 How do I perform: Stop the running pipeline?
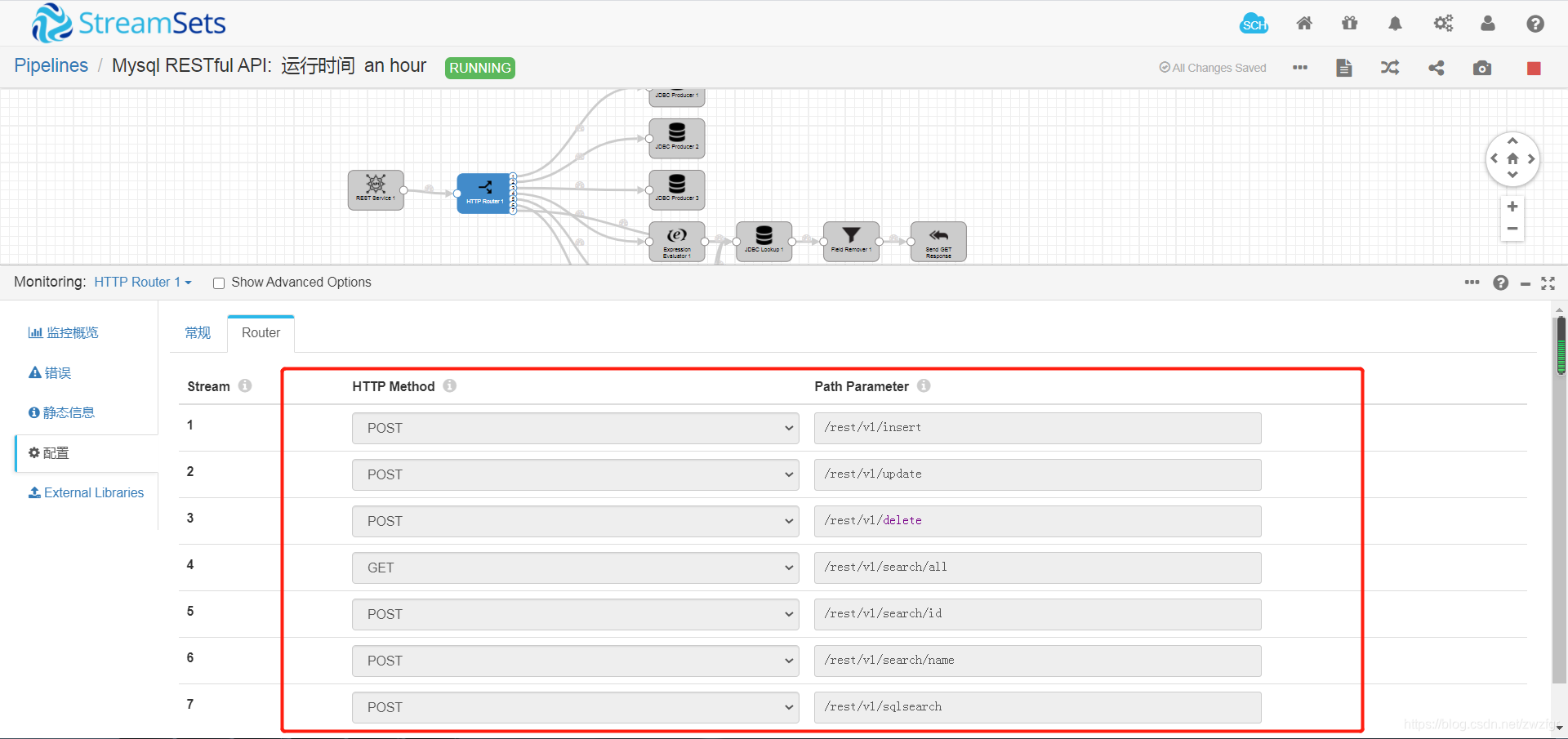pos(1534,69)
